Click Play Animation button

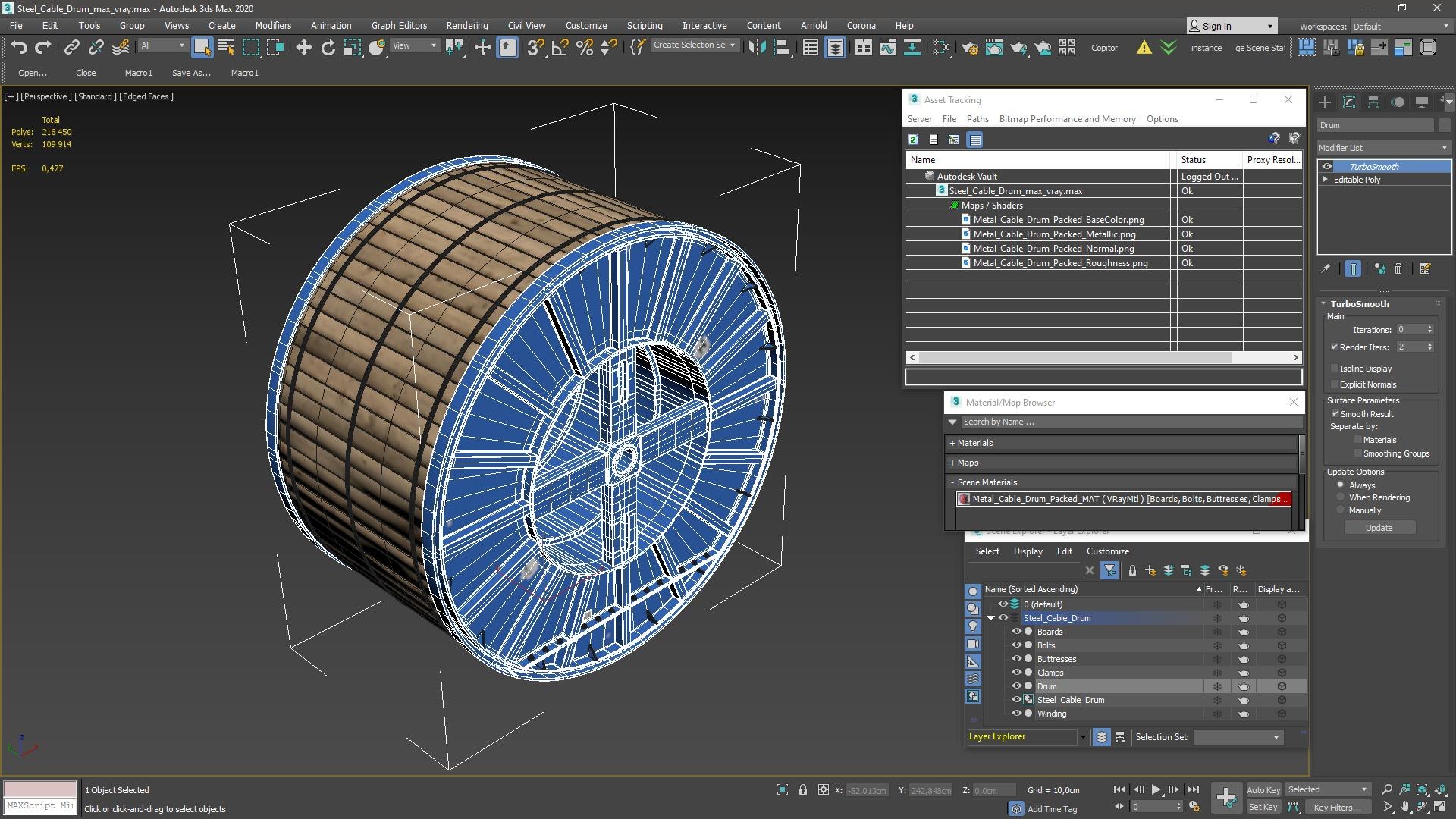[1156, 789]
